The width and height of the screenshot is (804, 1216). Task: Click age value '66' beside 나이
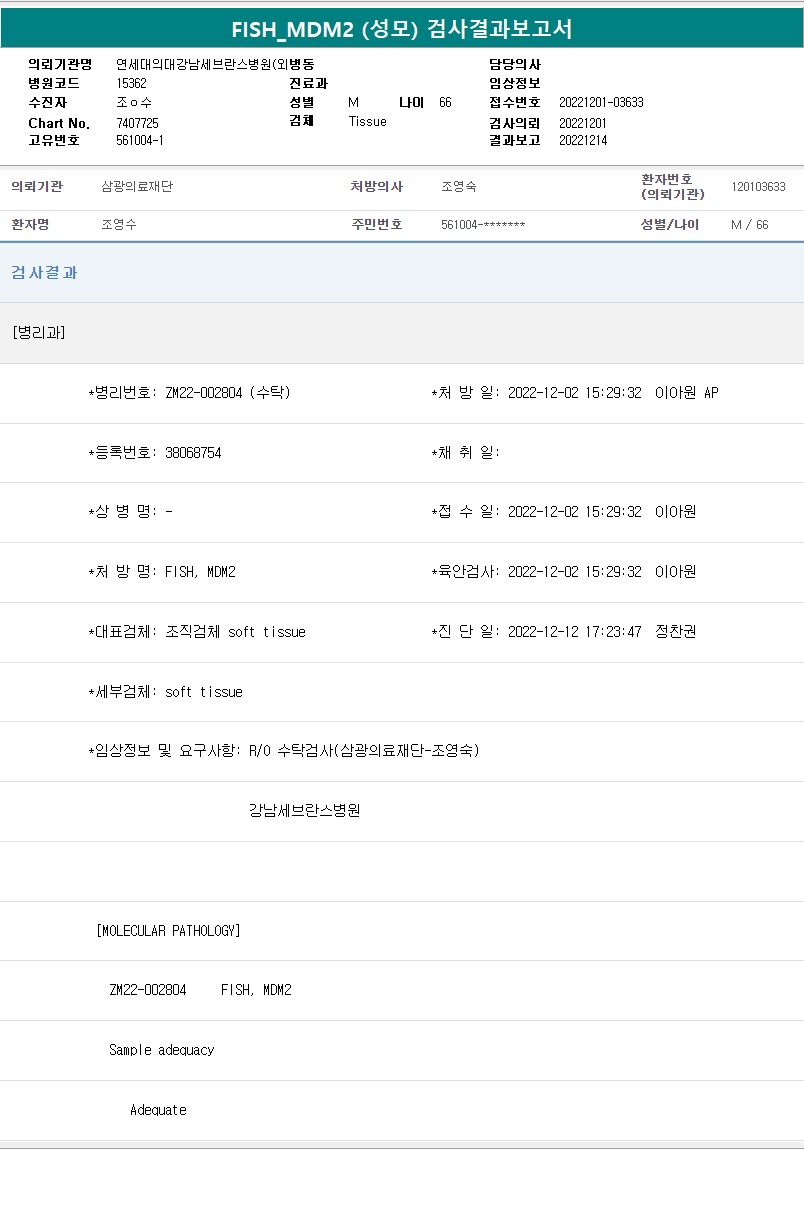coord(445,103)
